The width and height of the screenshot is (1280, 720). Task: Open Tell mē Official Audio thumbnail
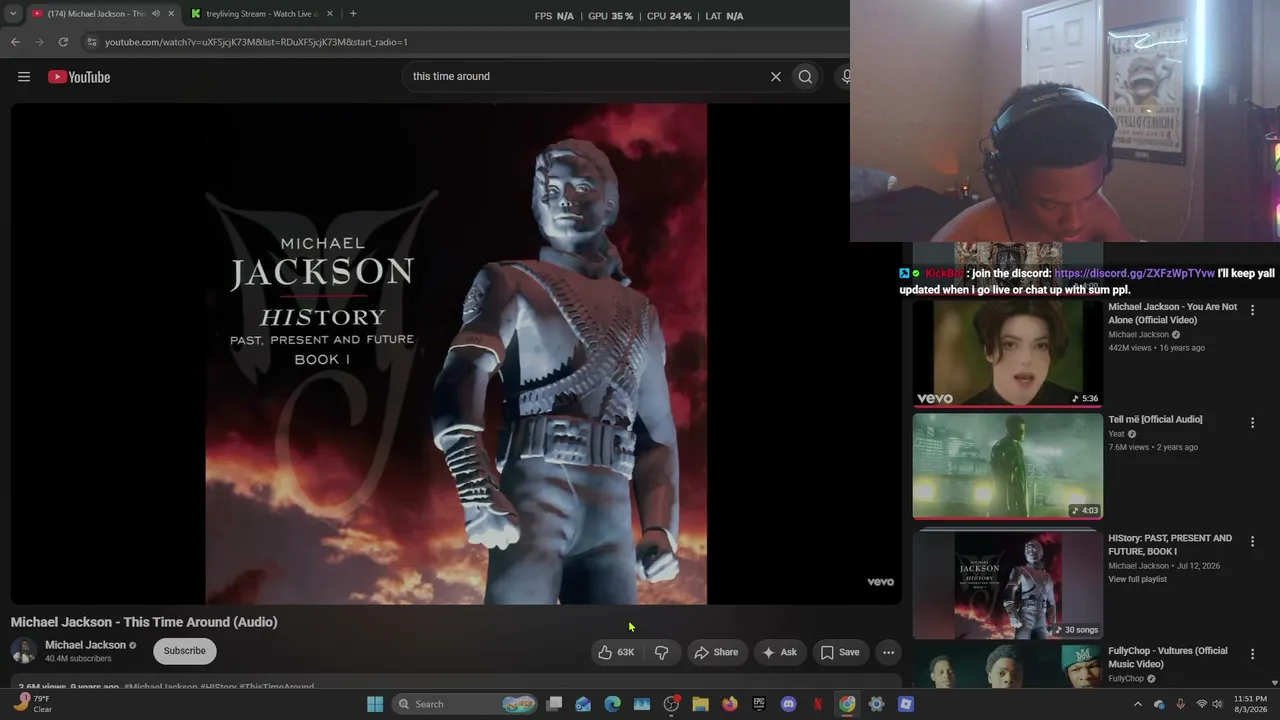click(x=1007, y=466)
